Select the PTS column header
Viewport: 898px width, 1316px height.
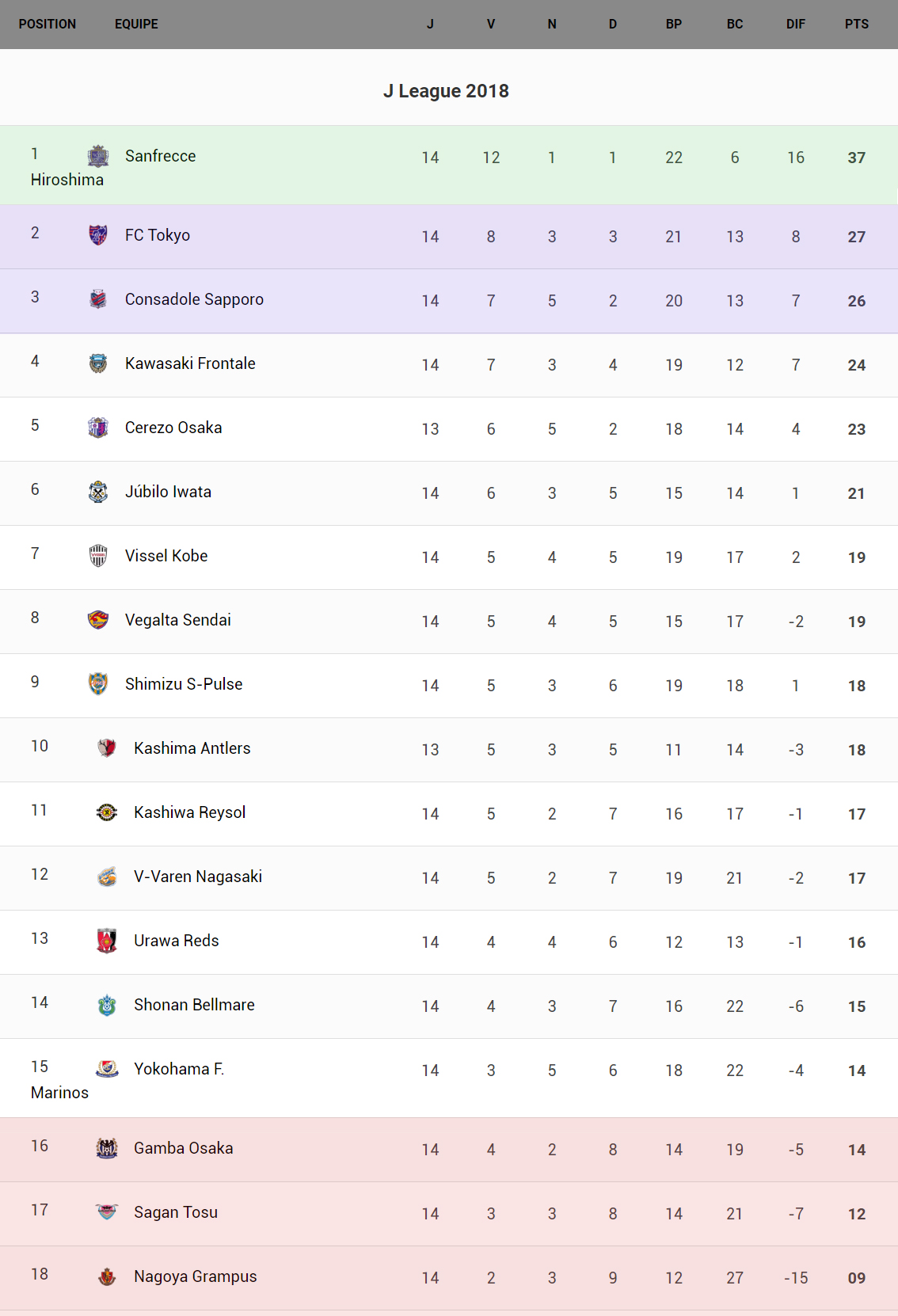point(856,25)
